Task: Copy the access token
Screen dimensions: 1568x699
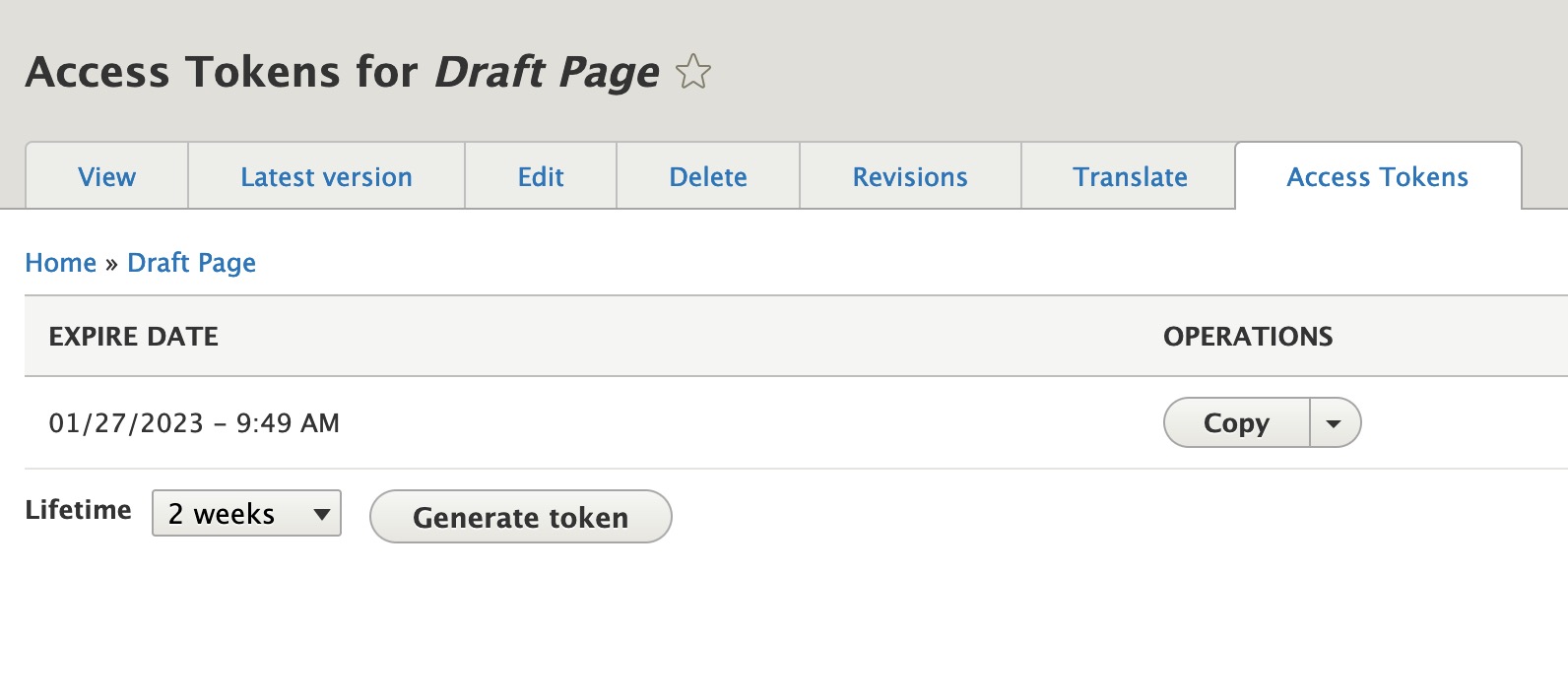Action: (1237, 422)
